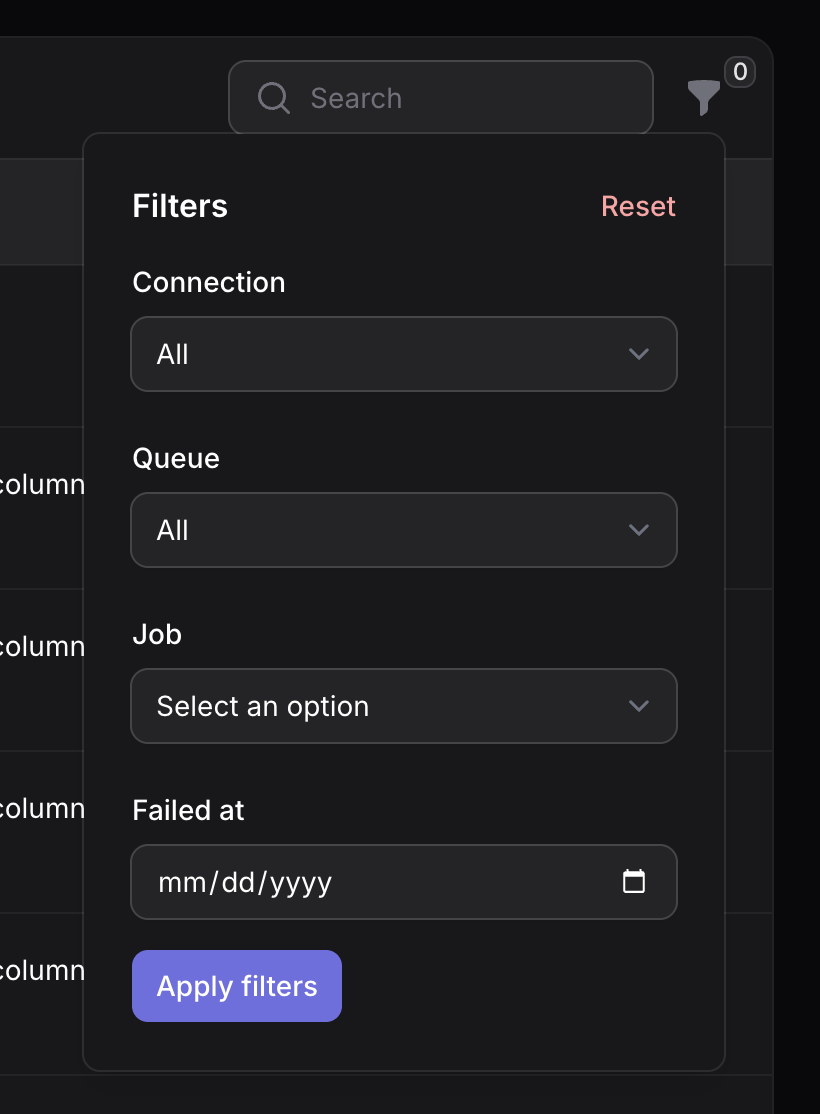Image resolution: width=820 pixels, height=1114 pixels.
Task: Click the mm/dd/yyyy date field
Action: point(300,882)
